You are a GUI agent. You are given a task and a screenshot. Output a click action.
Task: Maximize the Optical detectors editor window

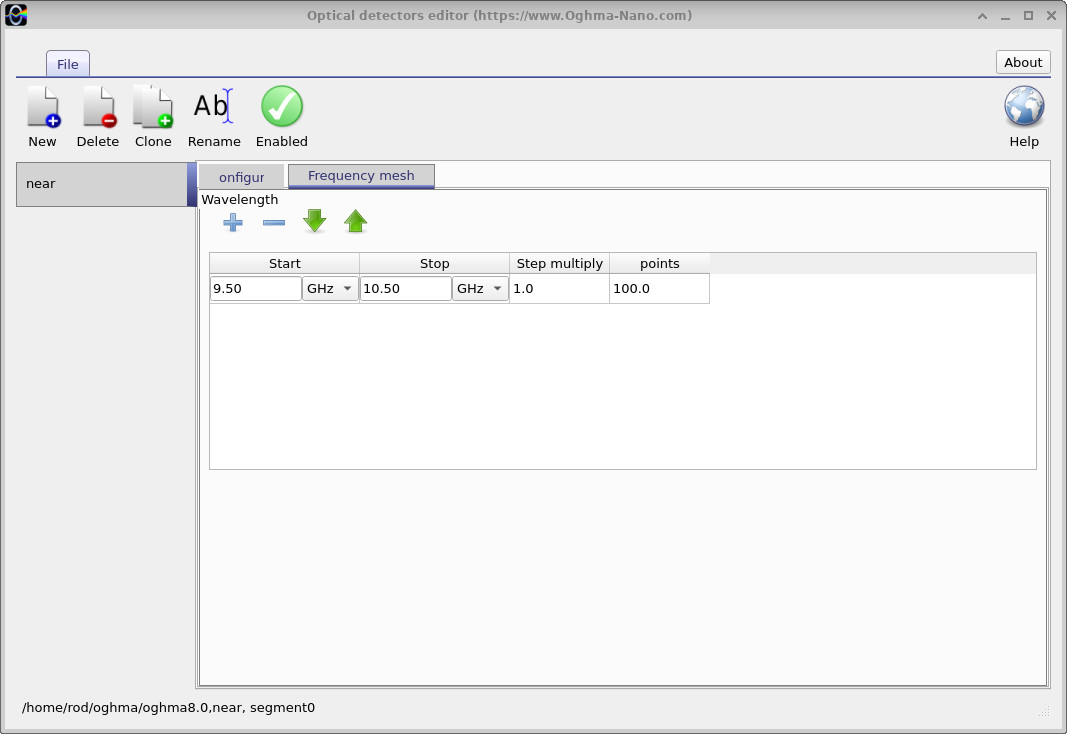pyautogui.click(x=1028, y=16)
